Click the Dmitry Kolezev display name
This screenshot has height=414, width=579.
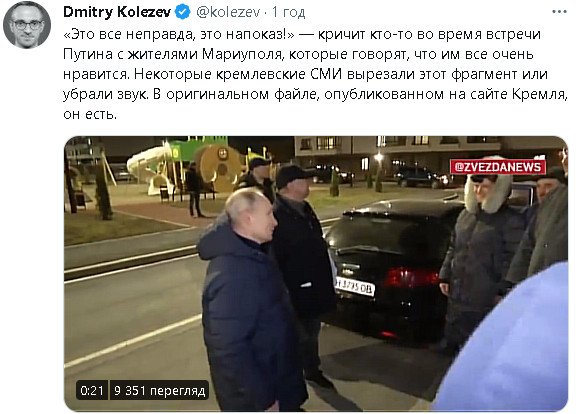click(x=117, y=12)
